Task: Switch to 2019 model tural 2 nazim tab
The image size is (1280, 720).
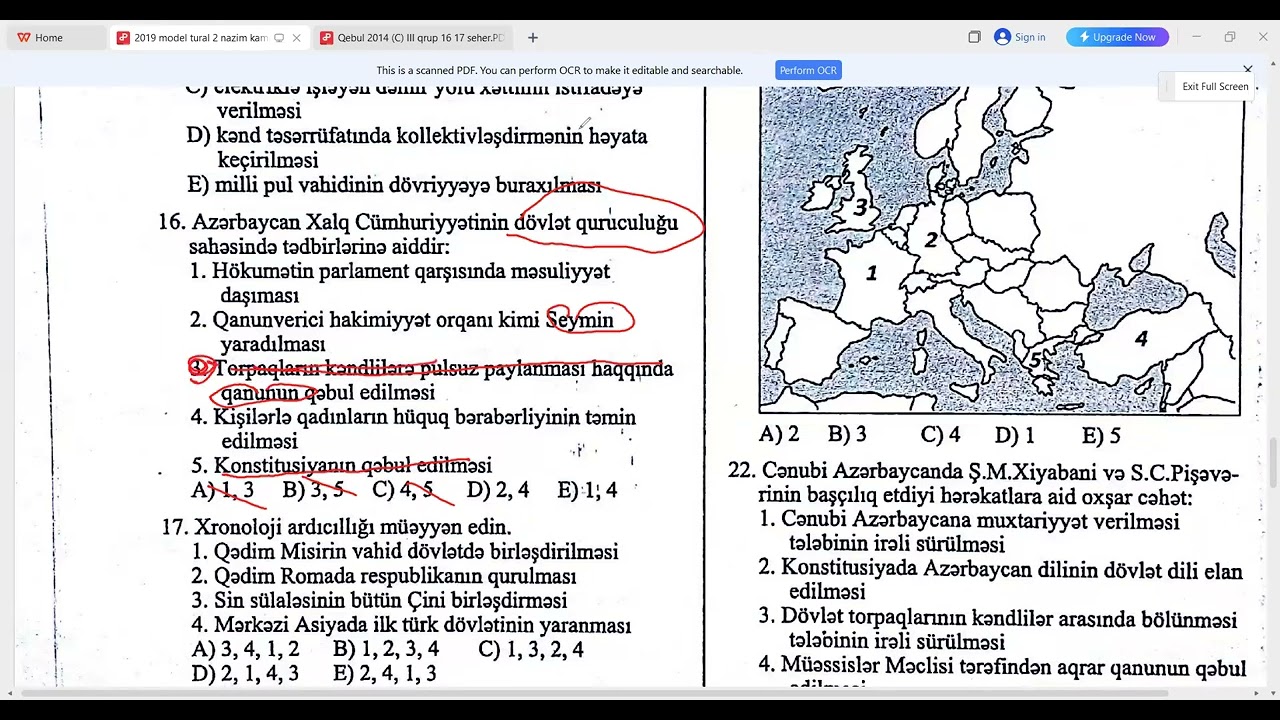Action: [x=200, y=38]
